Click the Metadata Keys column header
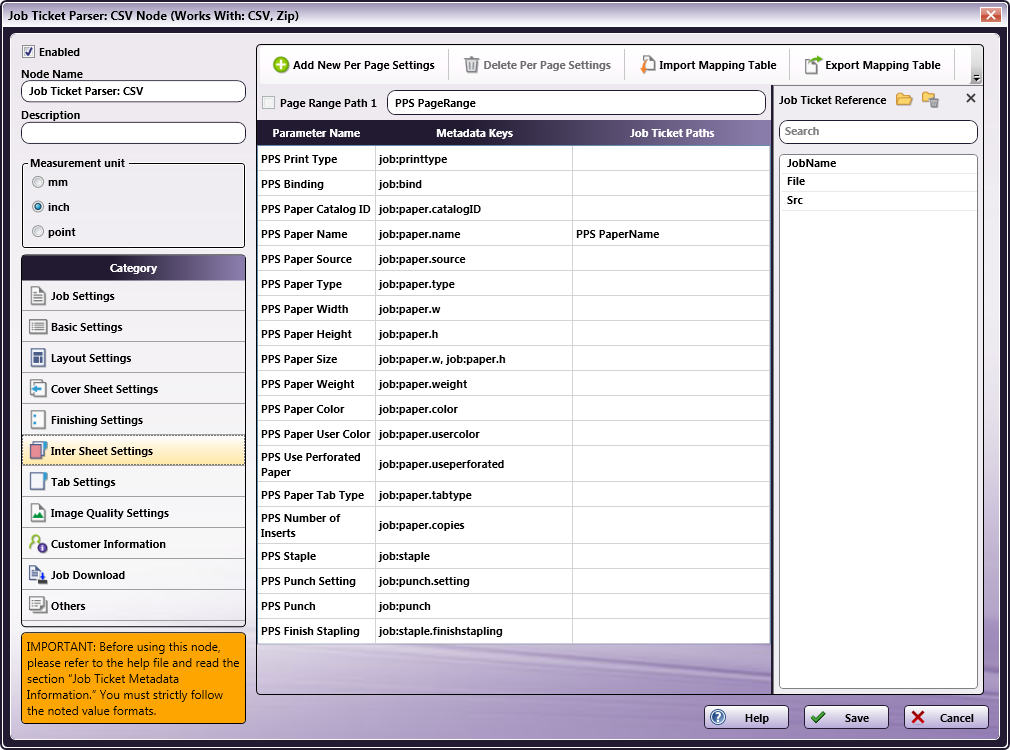The image size is (1010, 750). pos(474,133)
